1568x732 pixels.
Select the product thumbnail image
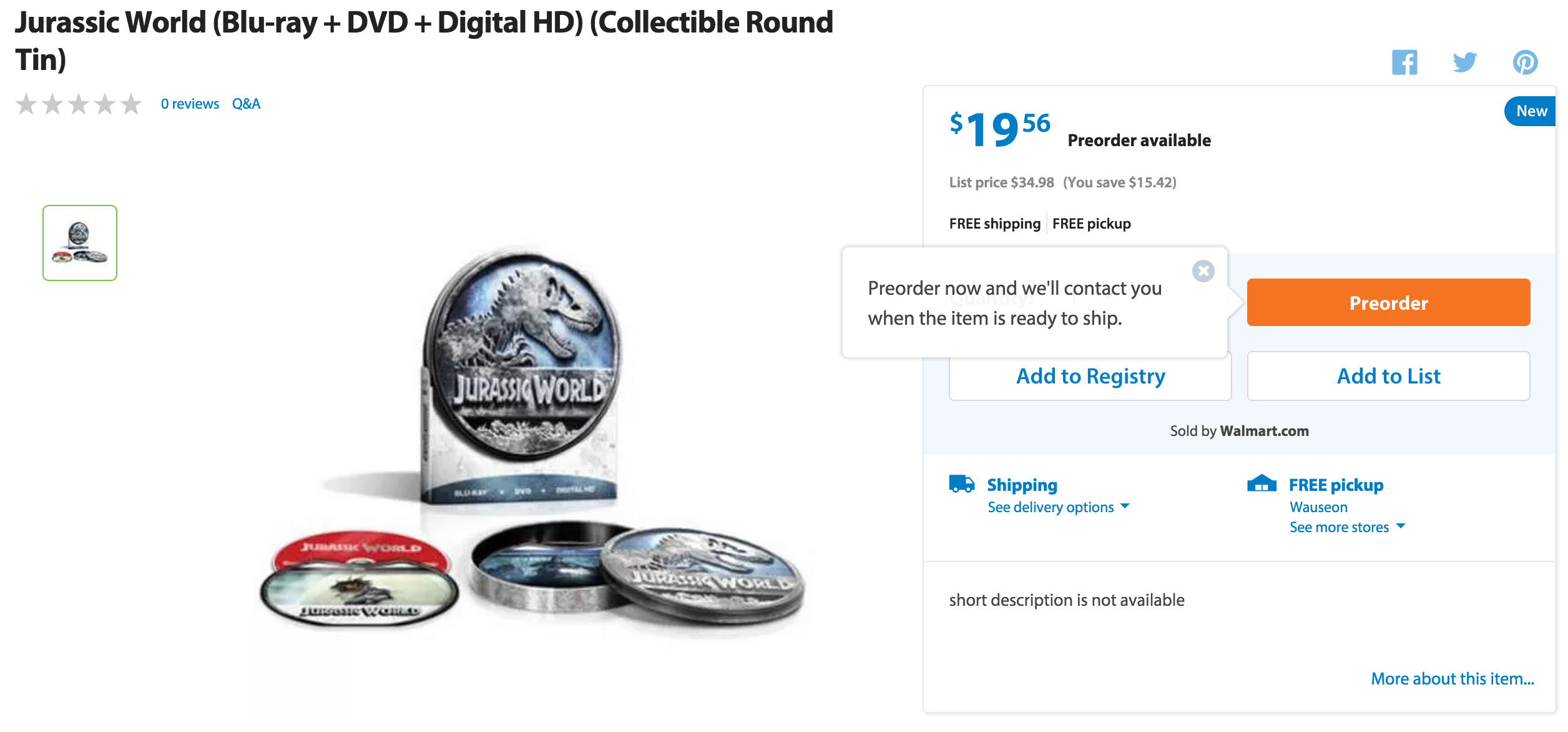(80, 243)
